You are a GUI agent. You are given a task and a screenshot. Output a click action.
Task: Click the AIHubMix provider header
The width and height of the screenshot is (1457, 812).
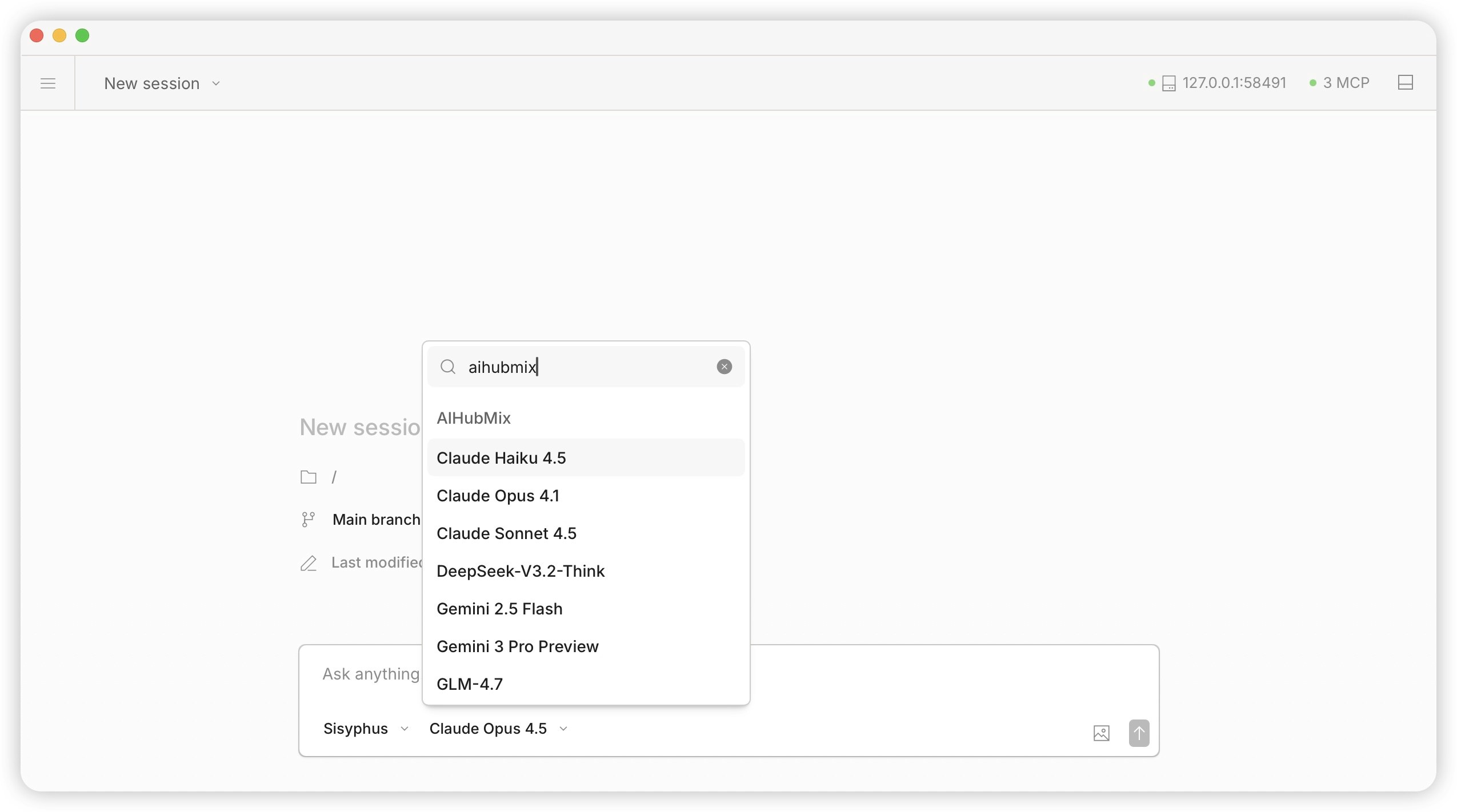[x=474, y=417]
